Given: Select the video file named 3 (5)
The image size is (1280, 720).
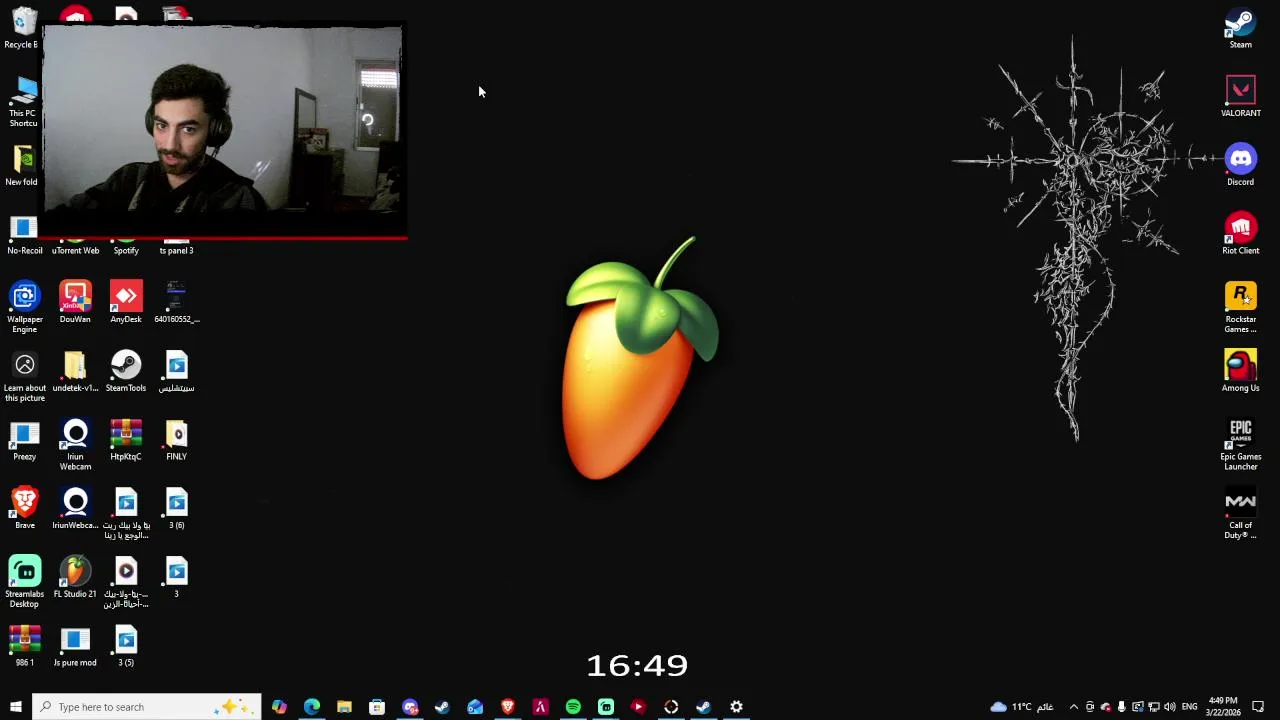Looking at the screenshot, I should point(126,646).
